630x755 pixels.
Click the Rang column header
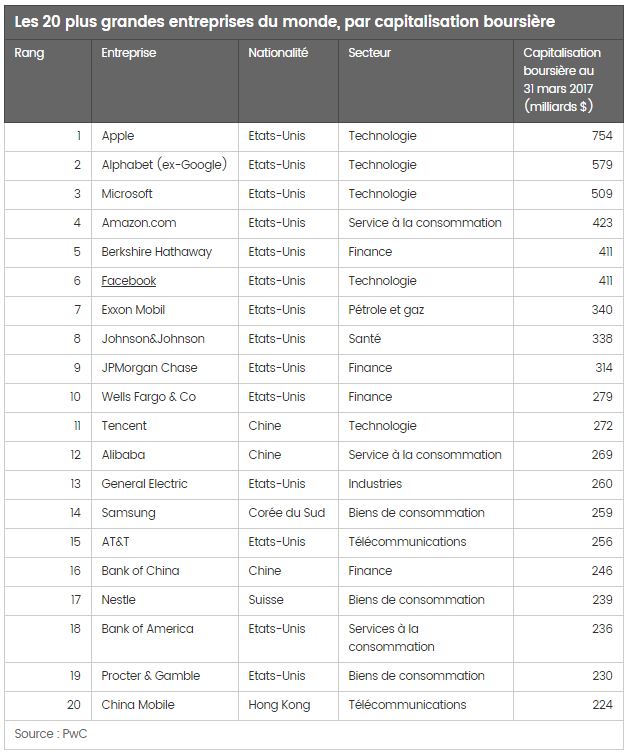click(29, 53)
